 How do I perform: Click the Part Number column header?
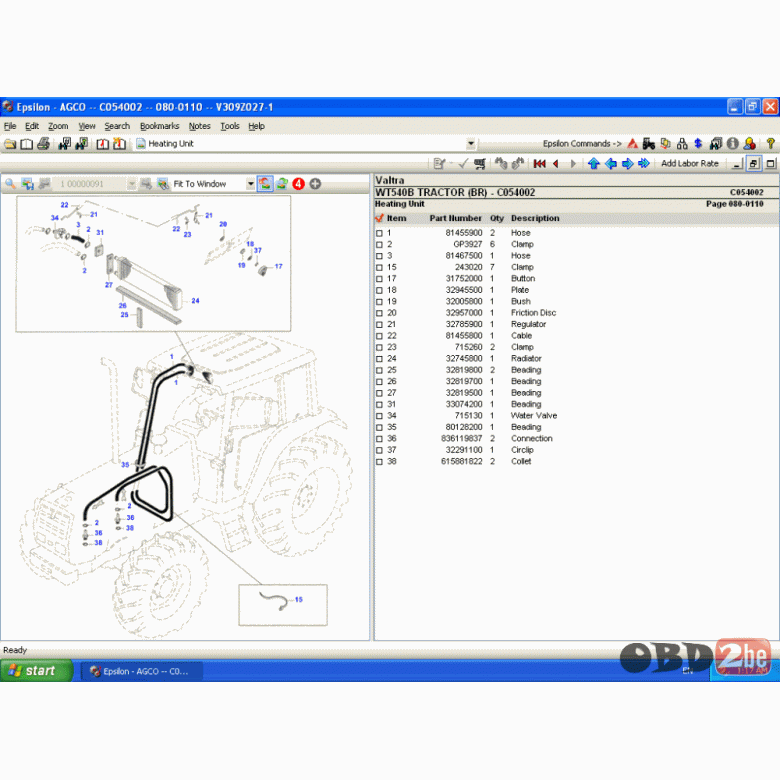click(455, 218)
